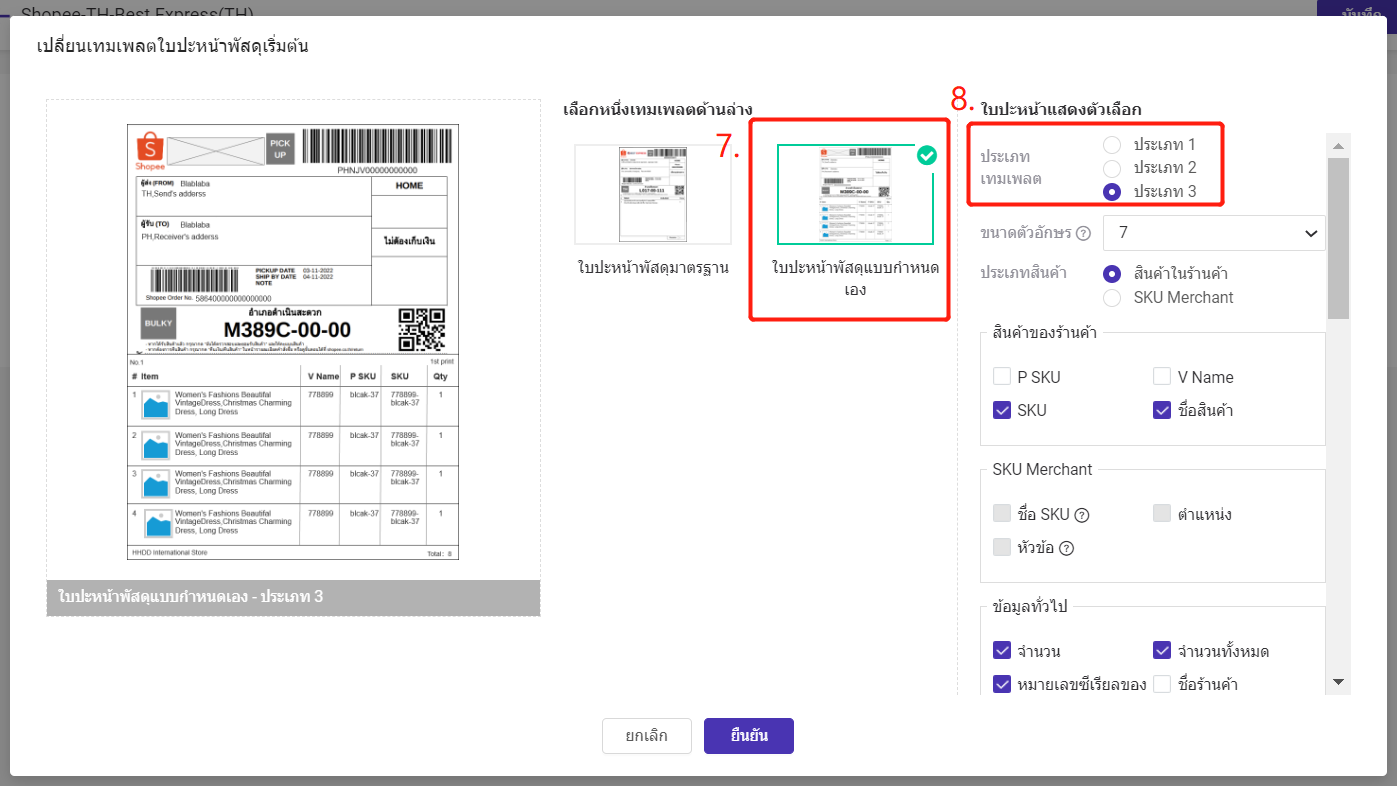Open the font size dropdown showing 7
This screenshot has height=786, width=1397.
(1213, 233)
